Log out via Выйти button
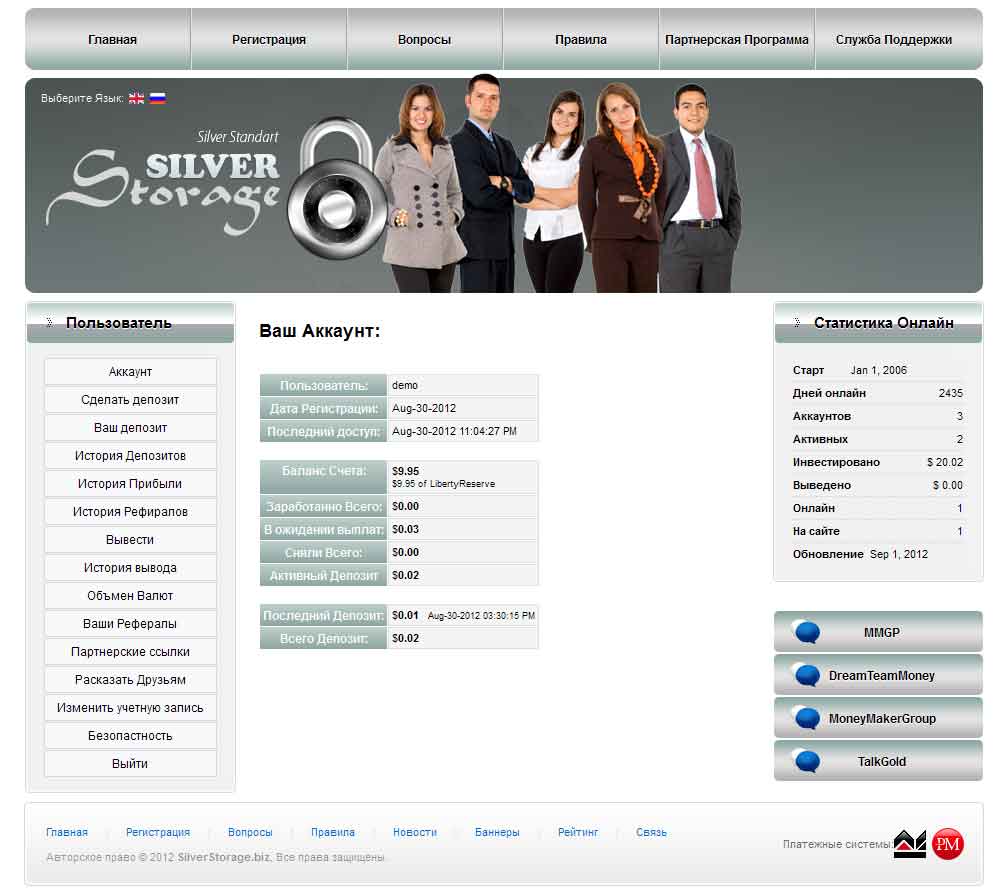 (130, 764)
